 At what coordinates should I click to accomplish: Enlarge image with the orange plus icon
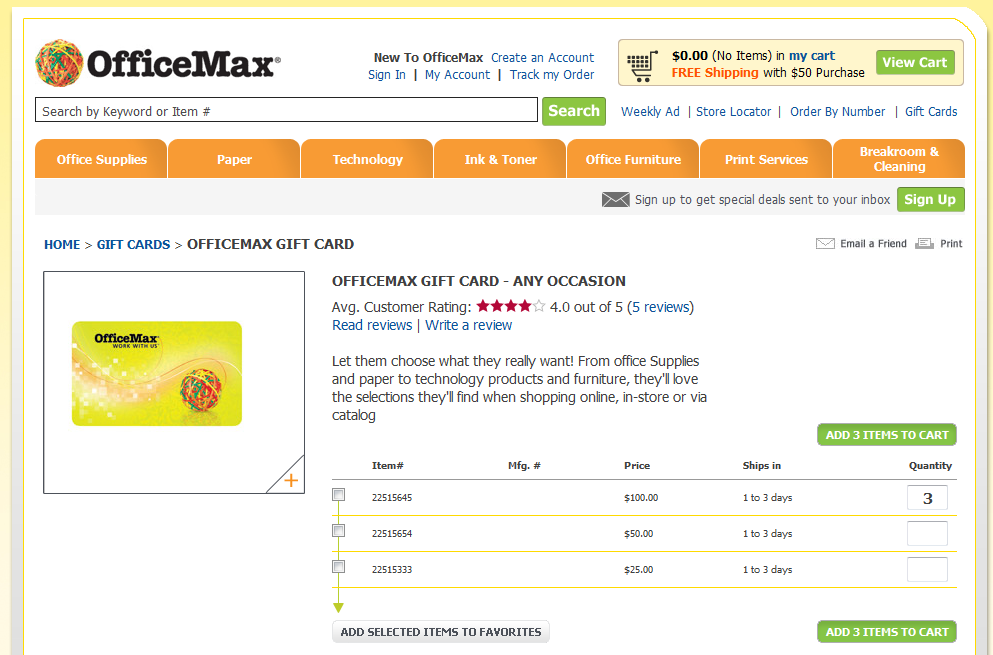291,480
